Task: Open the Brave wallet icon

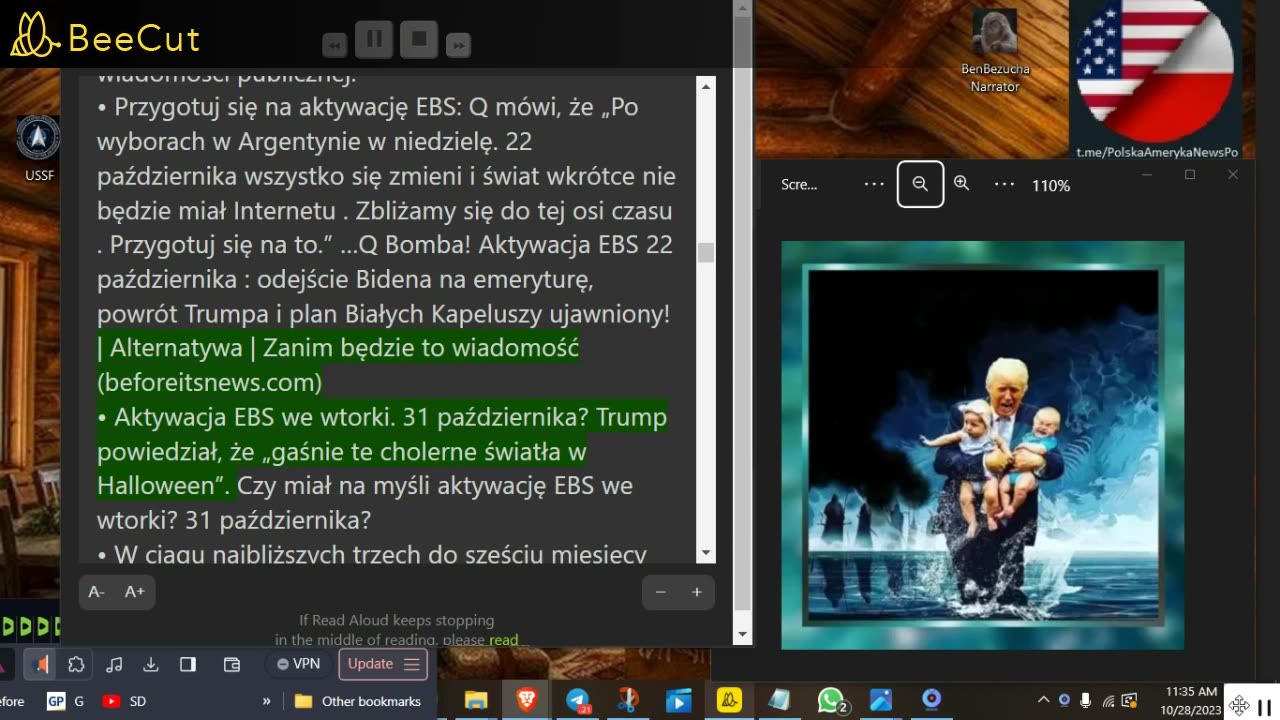Action: click(232, 664)
